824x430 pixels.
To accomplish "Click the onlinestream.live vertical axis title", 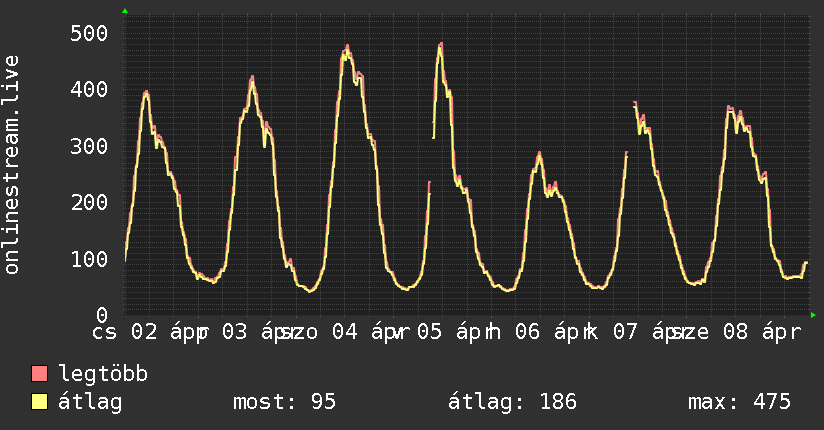I will (12, 165).
